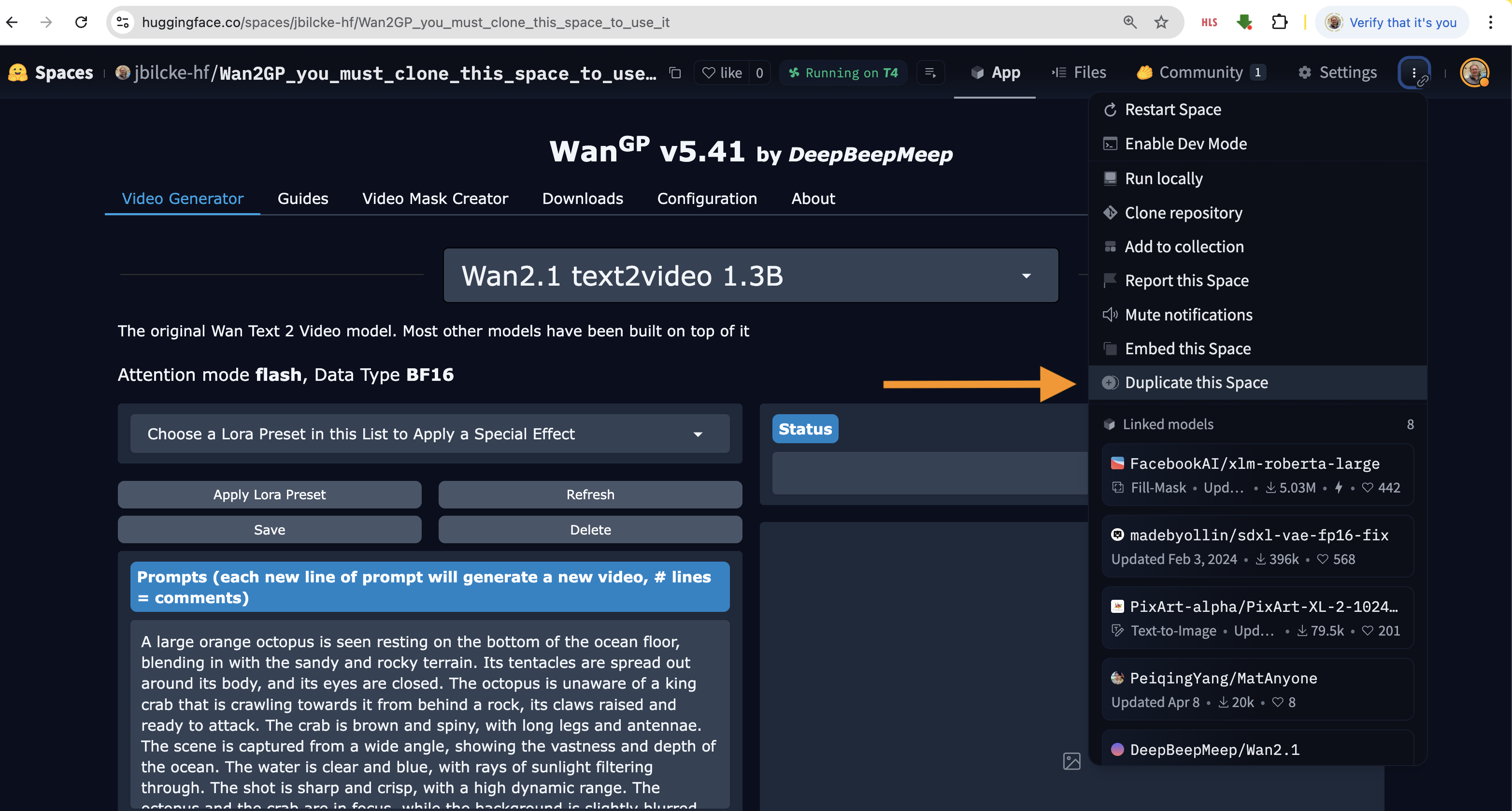This screenshot has width=1512, height=811.
Task: Copy the space name with copy icon
Action: pyautogui.click(x=675, y=73)
